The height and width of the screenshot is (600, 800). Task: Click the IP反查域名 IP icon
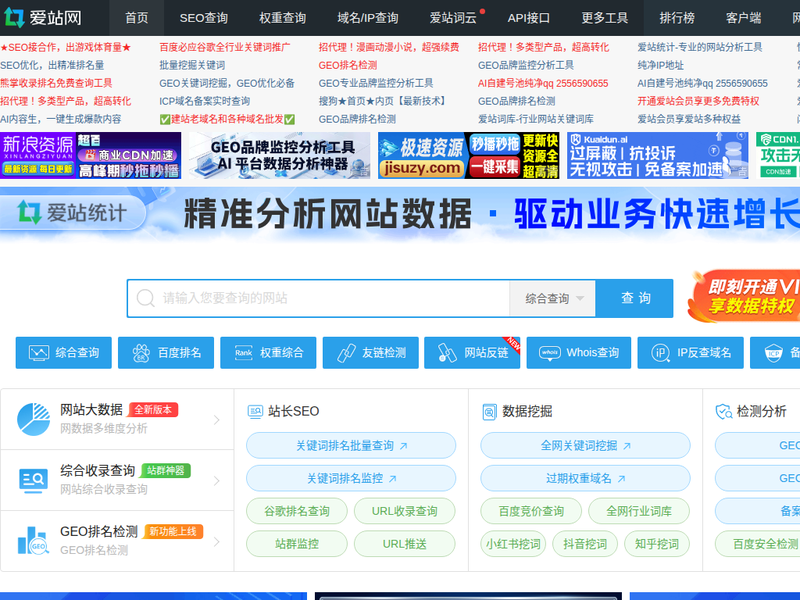tap(660, 353)
